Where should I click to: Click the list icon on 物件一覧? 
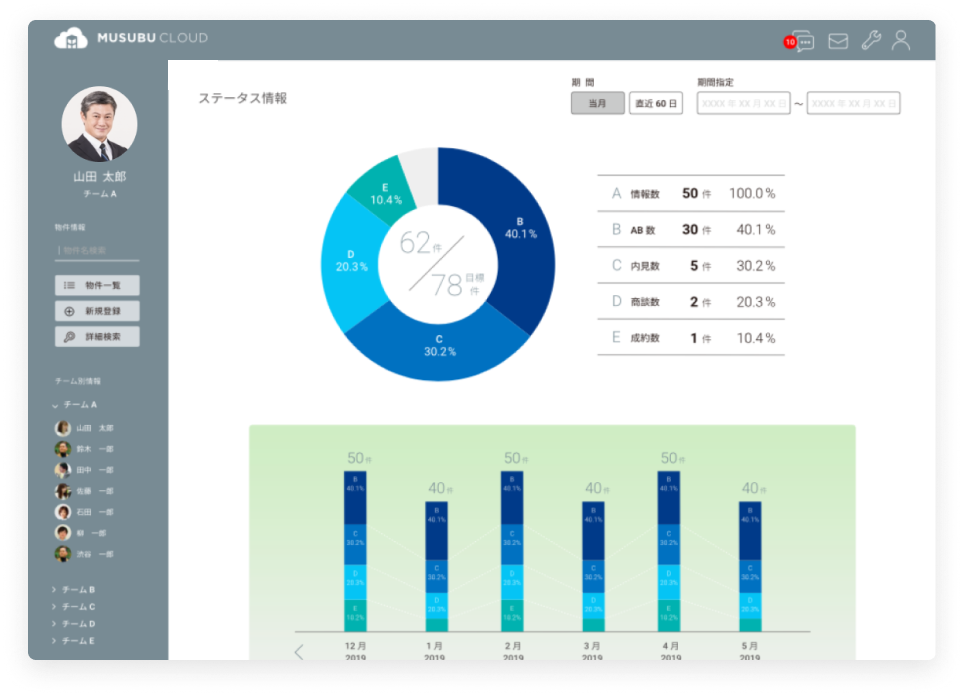[x=69, y=285]
